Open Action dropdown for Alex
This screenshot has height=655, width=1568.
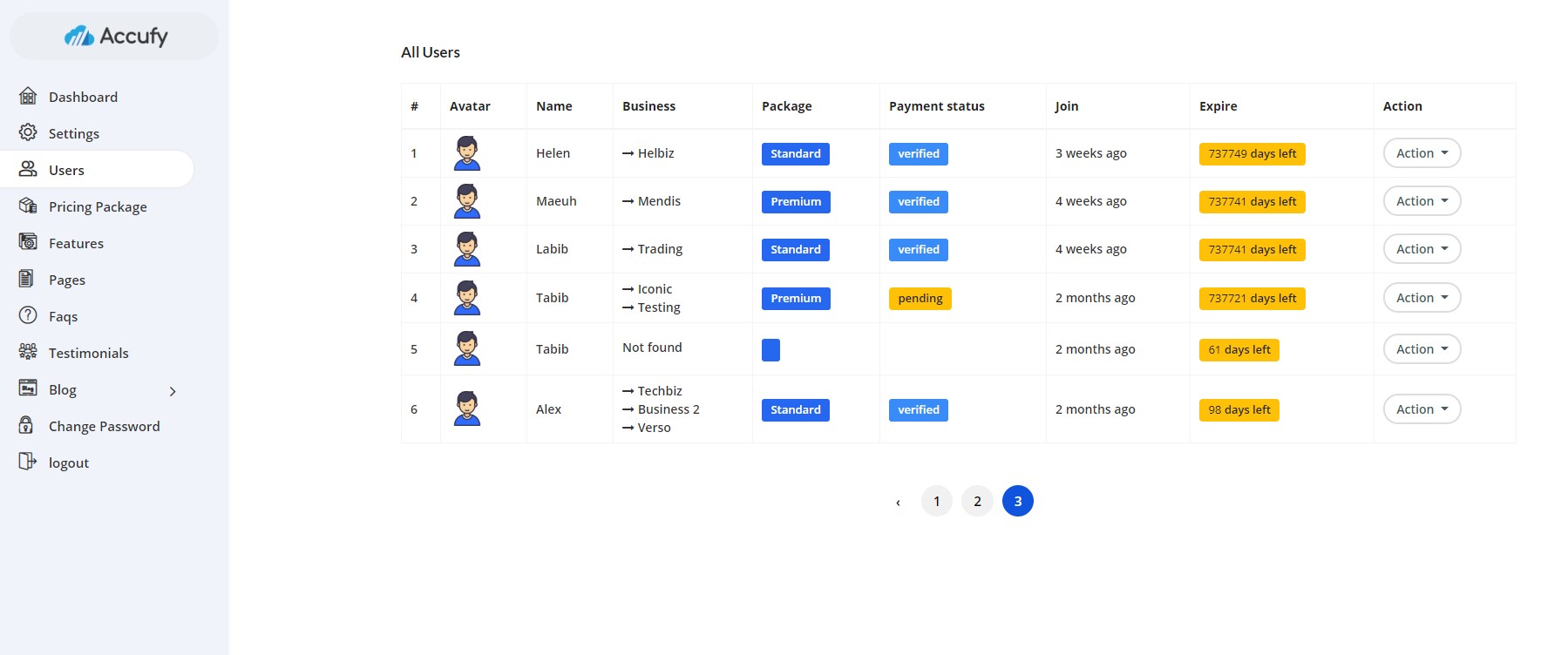pos(1422,409)
